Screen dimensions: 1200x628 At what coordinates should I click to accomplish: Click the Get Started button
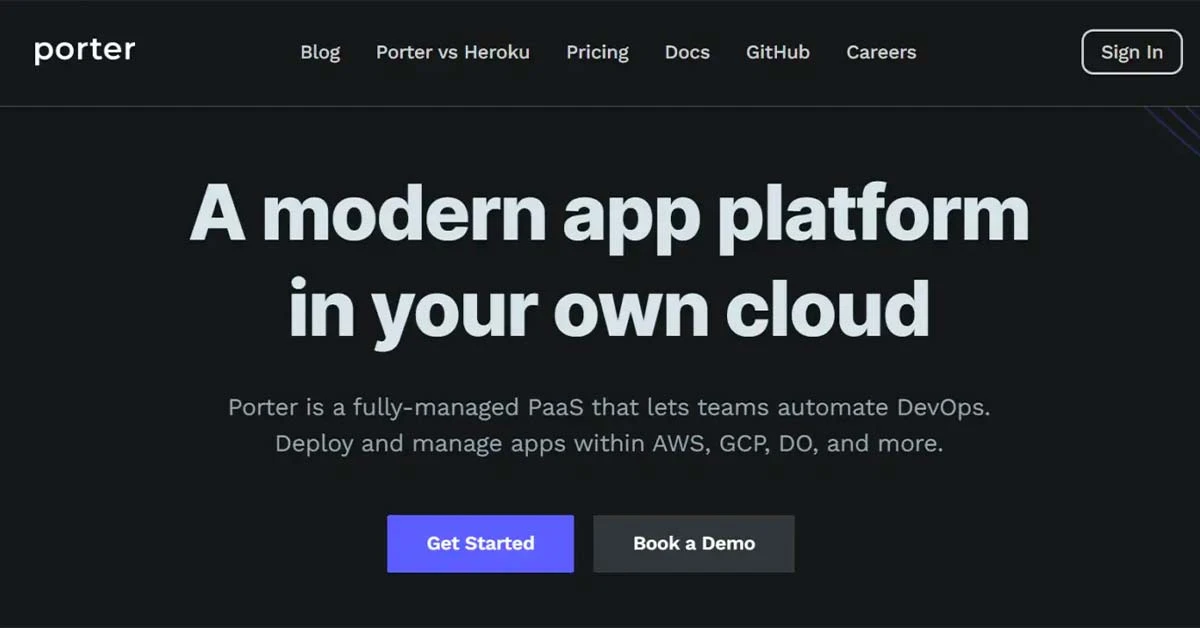[480, 544]
